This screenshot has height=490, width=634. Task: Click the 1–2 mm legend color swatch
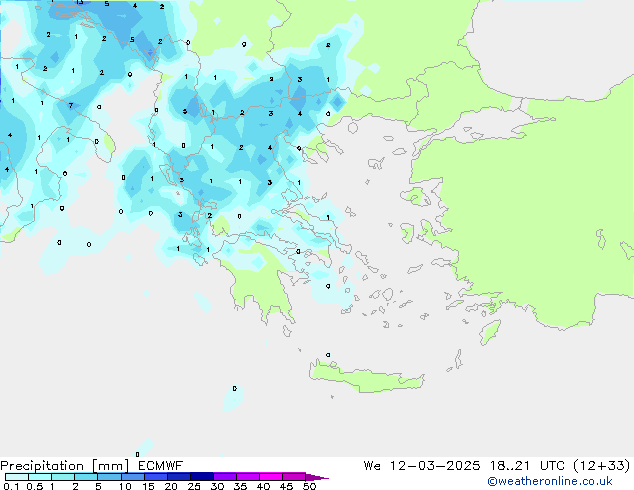(63, 477)
